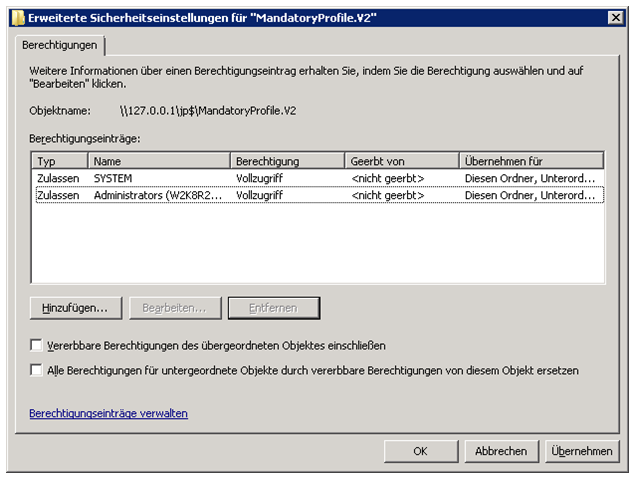Enable Vererbbare Berechtigungen des übergeordneten Objektes einschließen

pyautogui.click(x=37, y=345)
